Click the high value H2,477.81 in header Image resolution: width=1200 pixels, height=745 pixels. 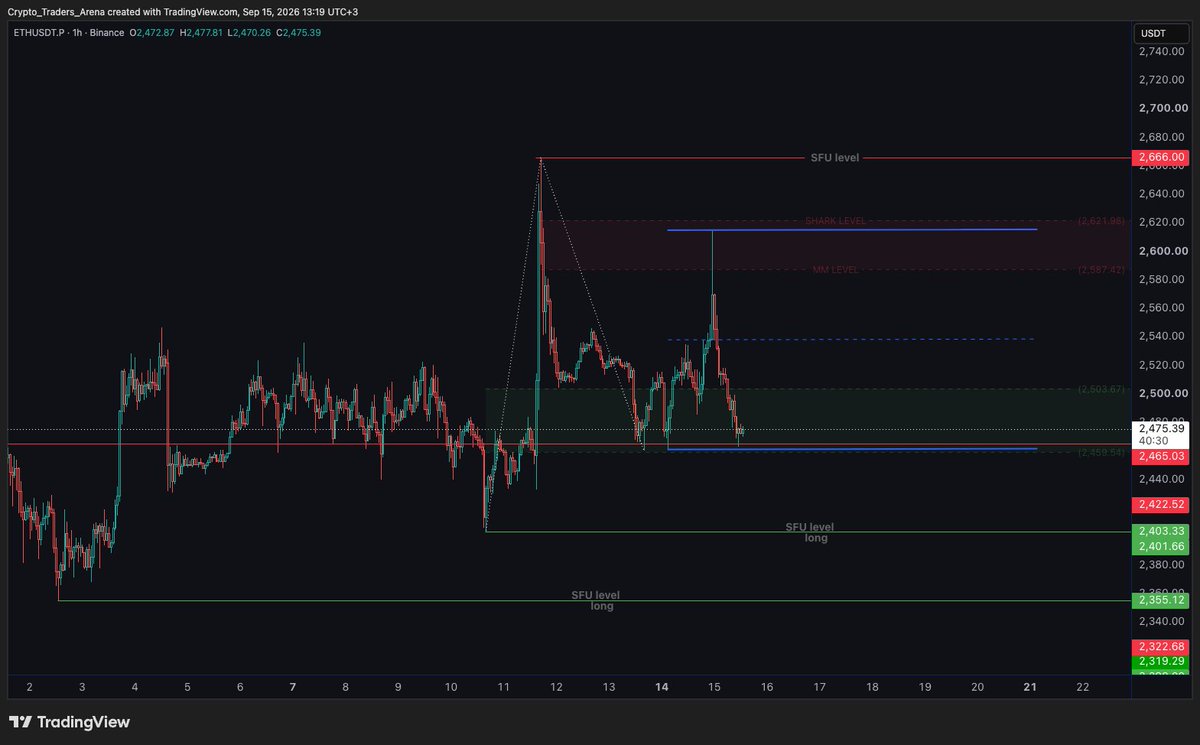pyautogui.click(x=199, y=33)
